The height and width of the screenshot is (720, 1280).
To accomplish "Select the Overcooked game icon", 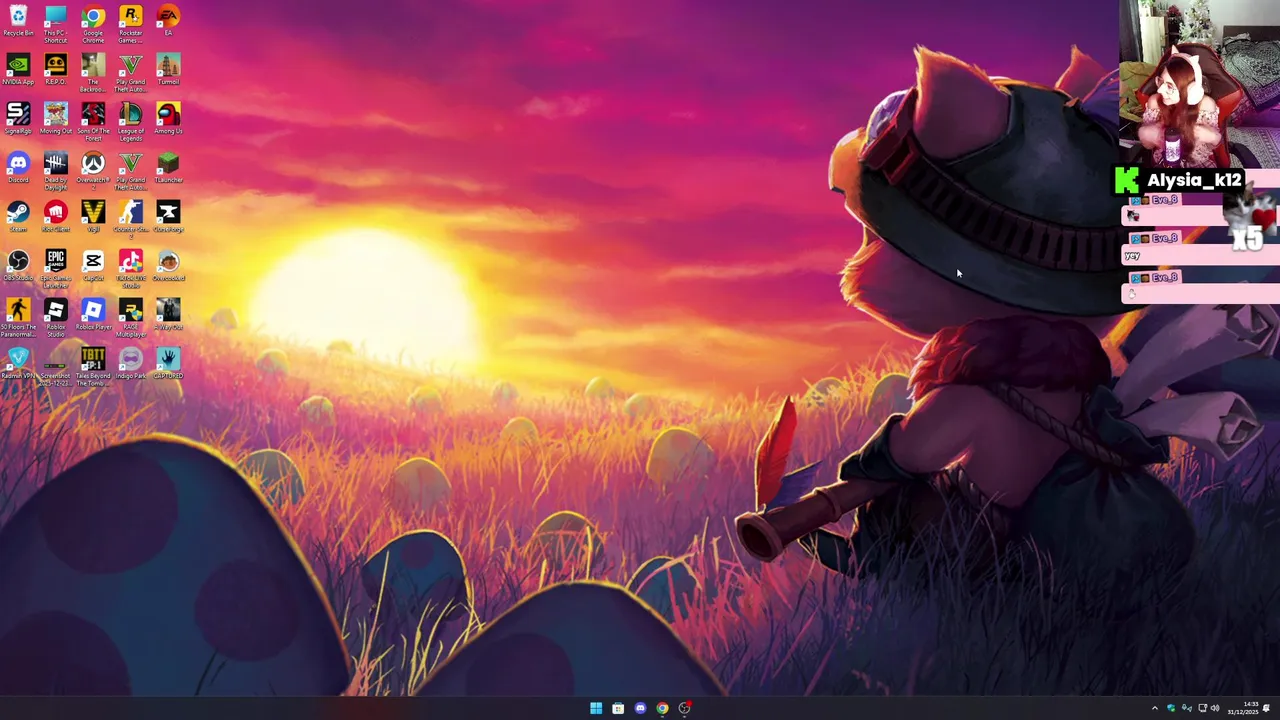I will 168,265.
